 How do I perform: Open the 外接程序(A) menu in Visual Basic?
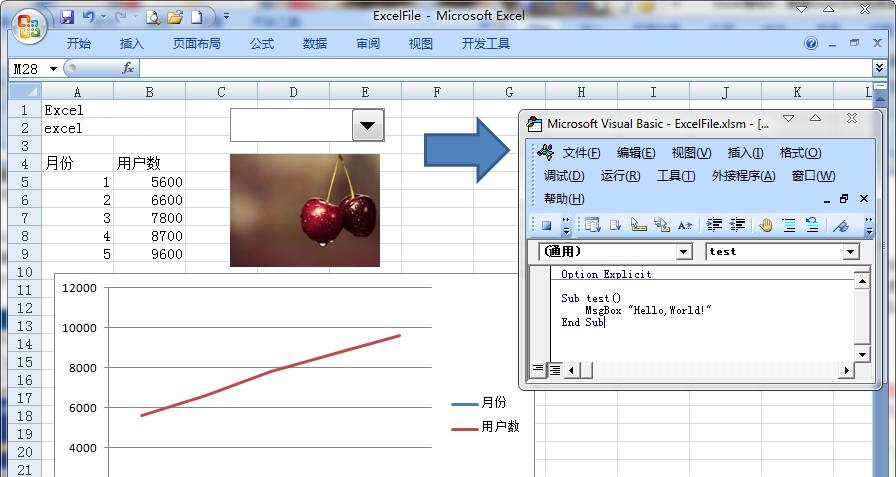pyautogui.click(x=743, y=176)
